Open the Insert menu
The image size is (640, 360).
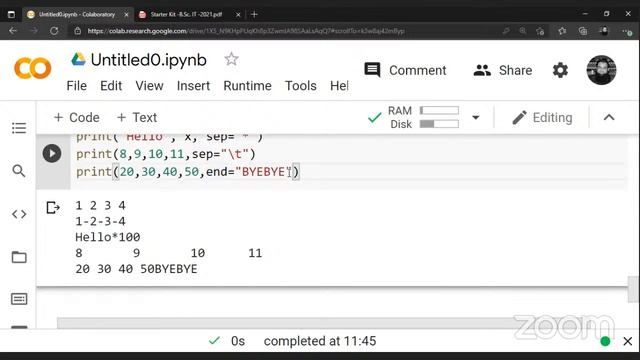pyautogui.click(x=193, y=86)
